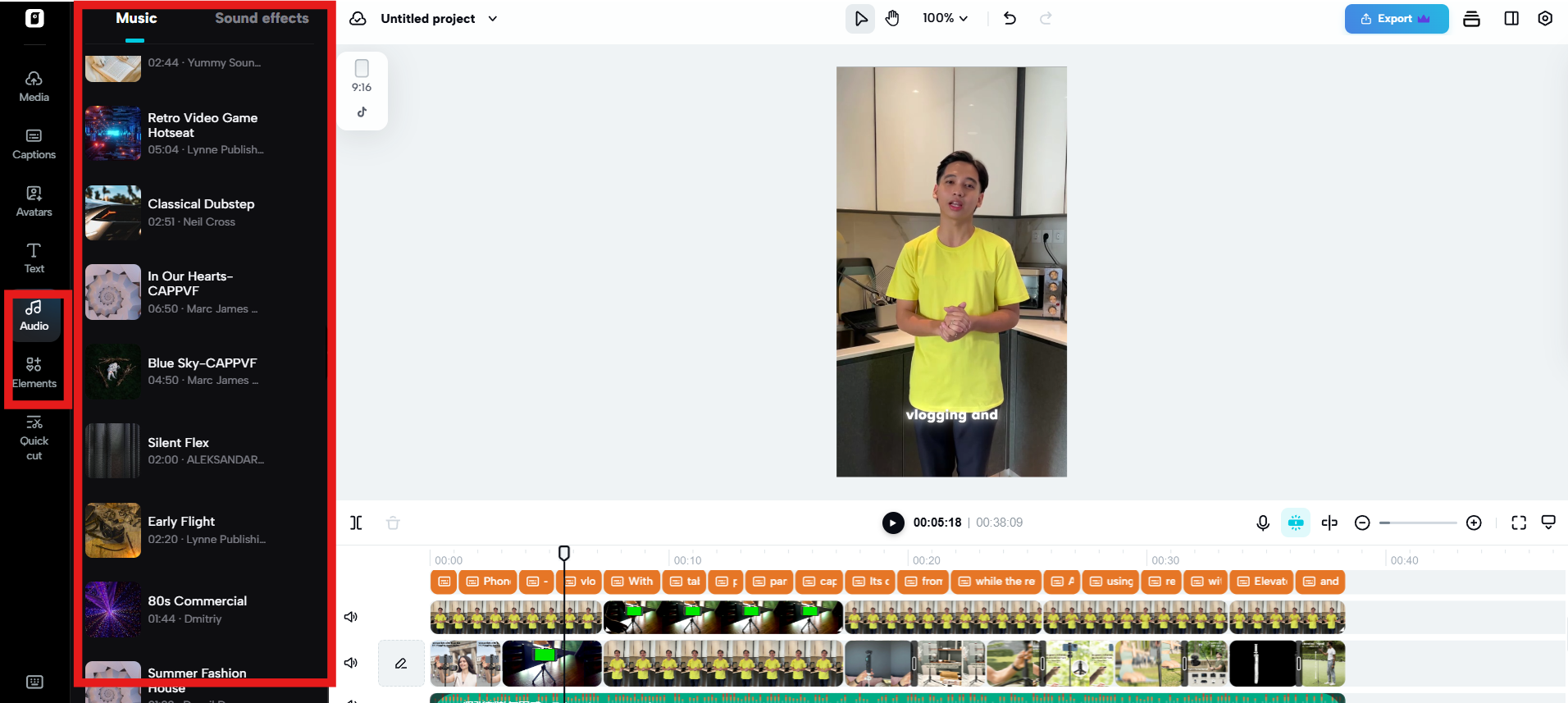Open the 9:16 aspect ratio selector

tap(362, 75)
